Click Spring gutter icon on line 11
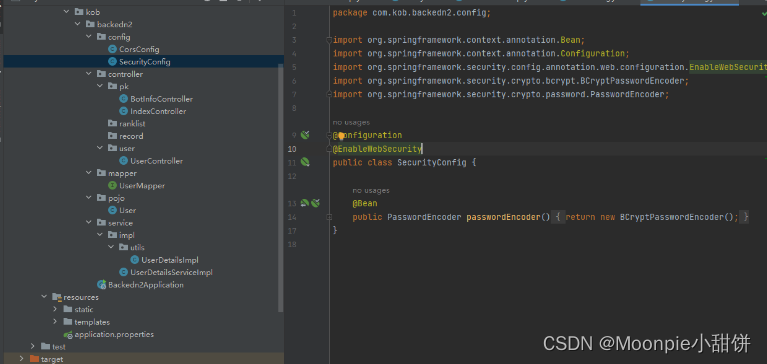 coord(305,161)
